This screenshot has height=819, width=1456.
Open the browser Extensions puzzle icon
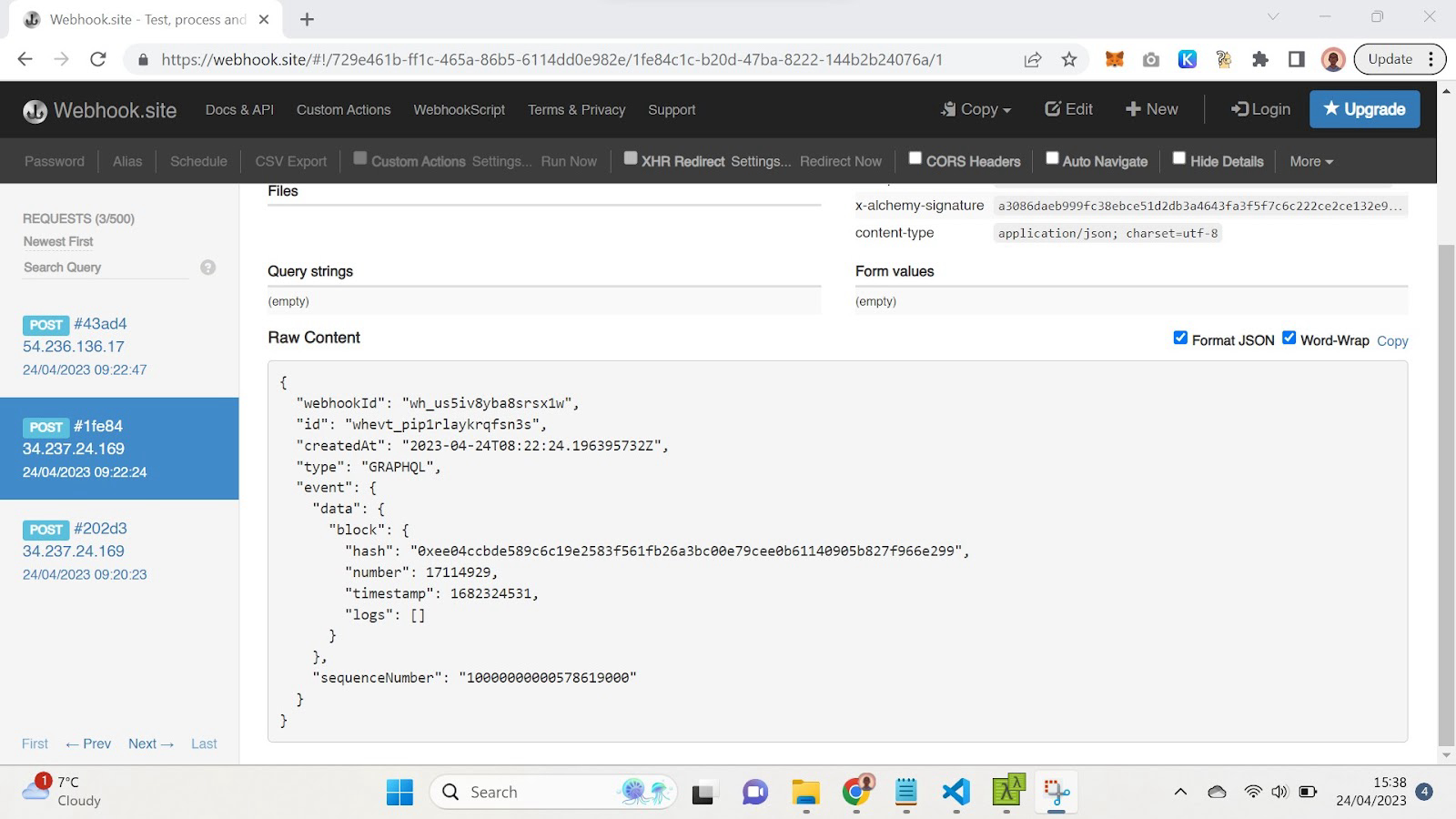coord(1259,59)
